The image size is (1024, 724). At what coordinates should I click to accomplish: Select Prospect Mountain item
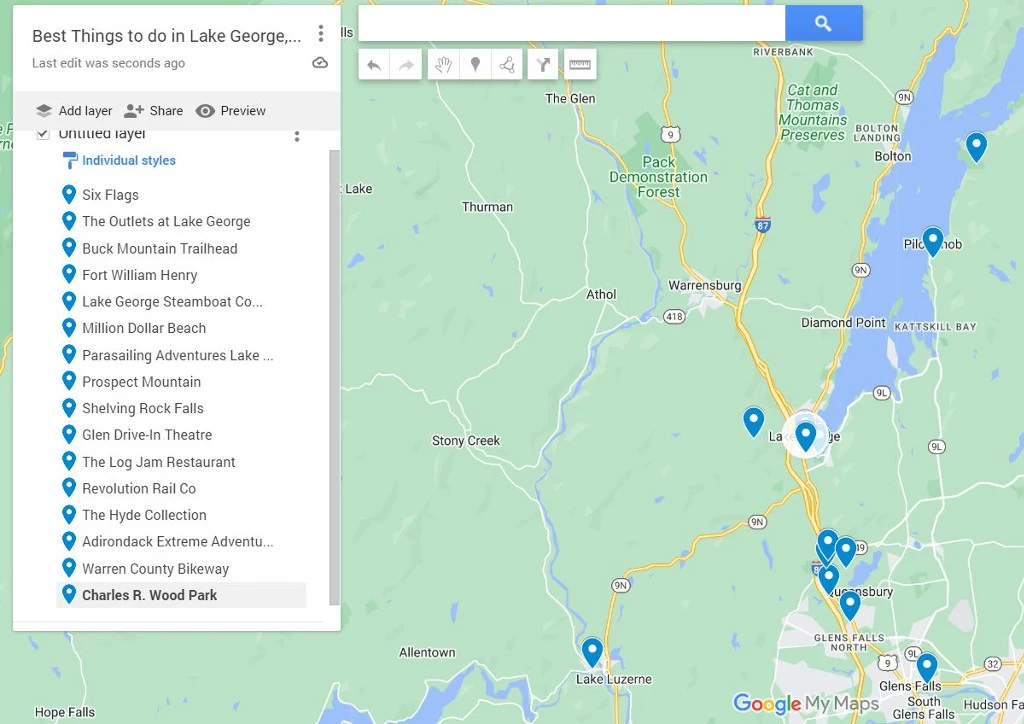(181, 382)
